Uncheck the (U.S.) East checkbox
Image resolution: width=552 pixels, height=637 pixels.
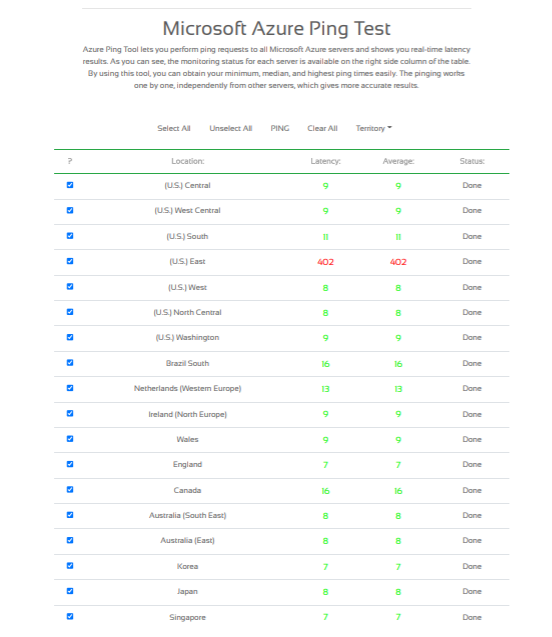[x=70, y=261]
